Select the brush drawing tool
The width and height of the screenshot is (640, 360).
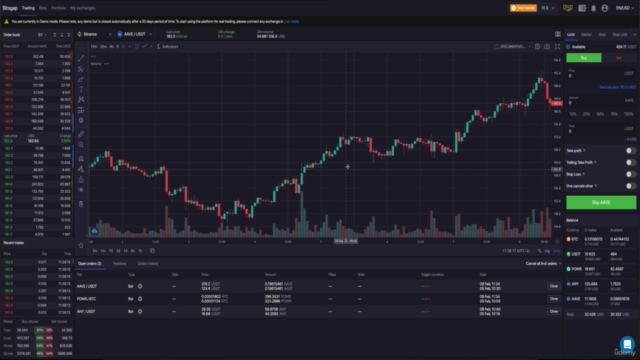[x=81, y=79]
